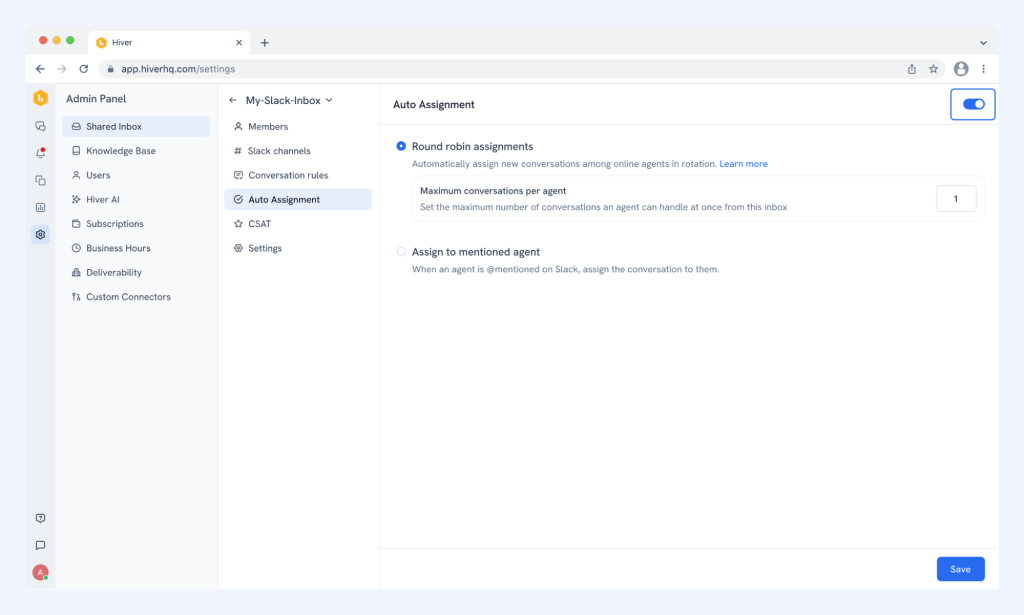Open the browser profile icon

click(961, 69)
